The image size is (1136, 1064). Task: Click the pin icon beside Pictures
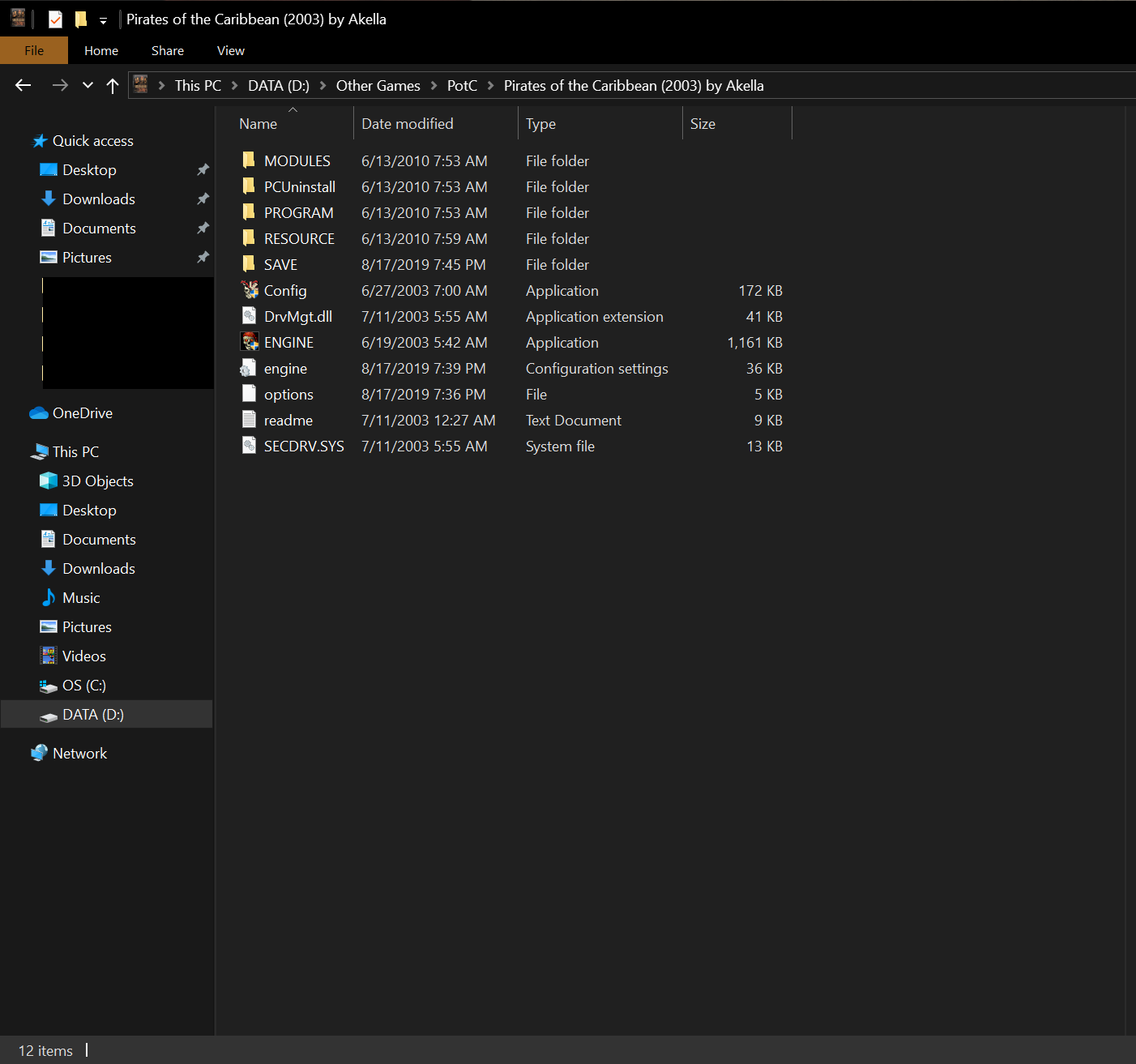click(203, 257)
